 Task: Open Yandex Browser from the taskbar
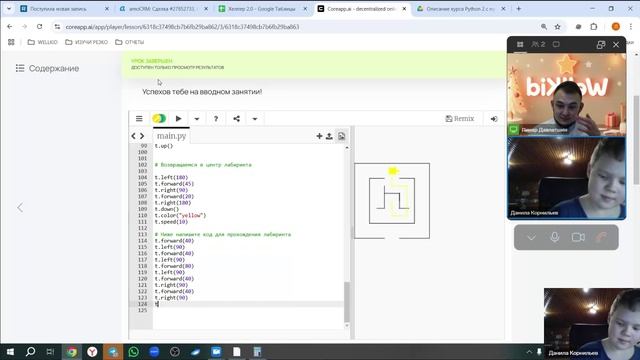(x=92, y=351)
